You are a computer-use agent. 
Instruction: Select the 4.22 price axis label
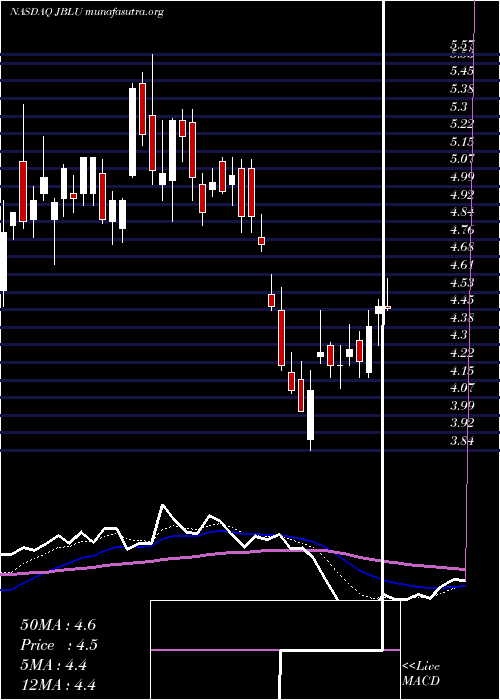[x=462, y=353]
